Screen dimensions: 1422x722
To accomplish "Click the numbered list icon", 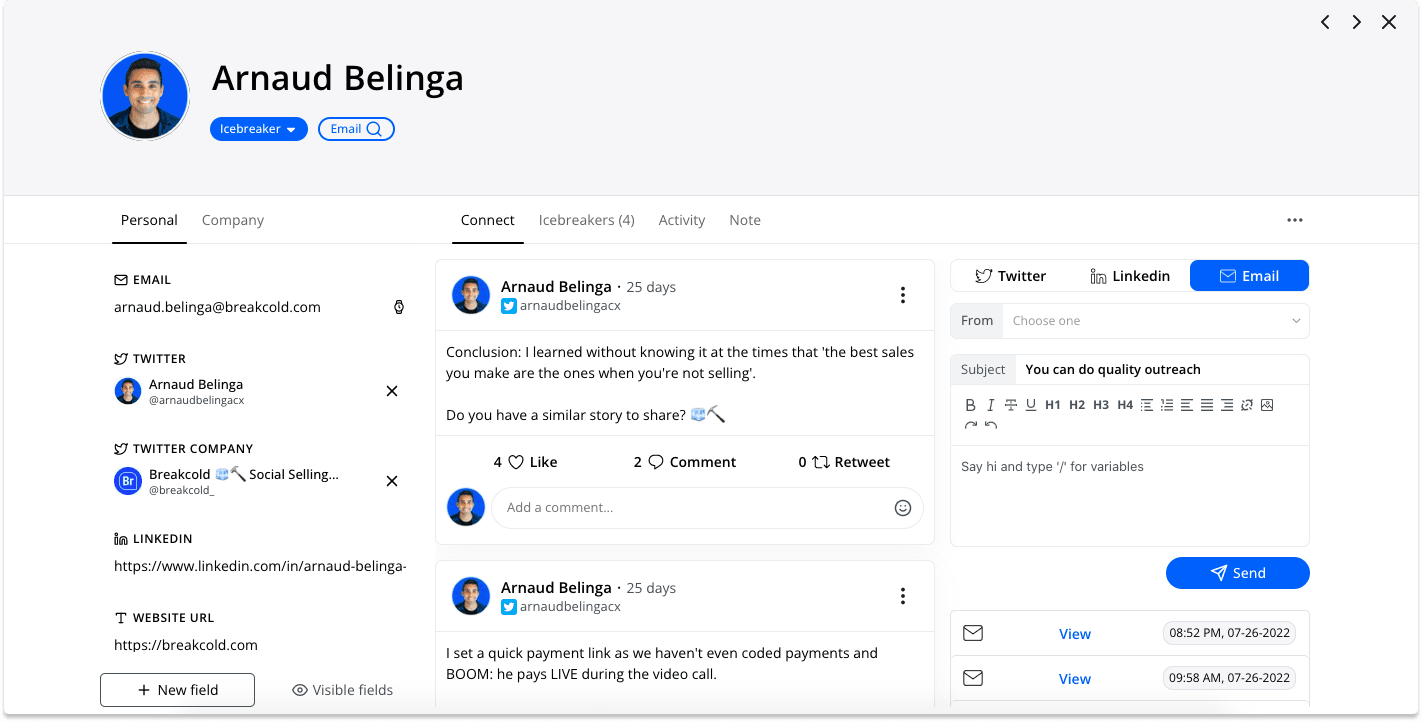I will pyautogui.click(x=1167, y=405).
